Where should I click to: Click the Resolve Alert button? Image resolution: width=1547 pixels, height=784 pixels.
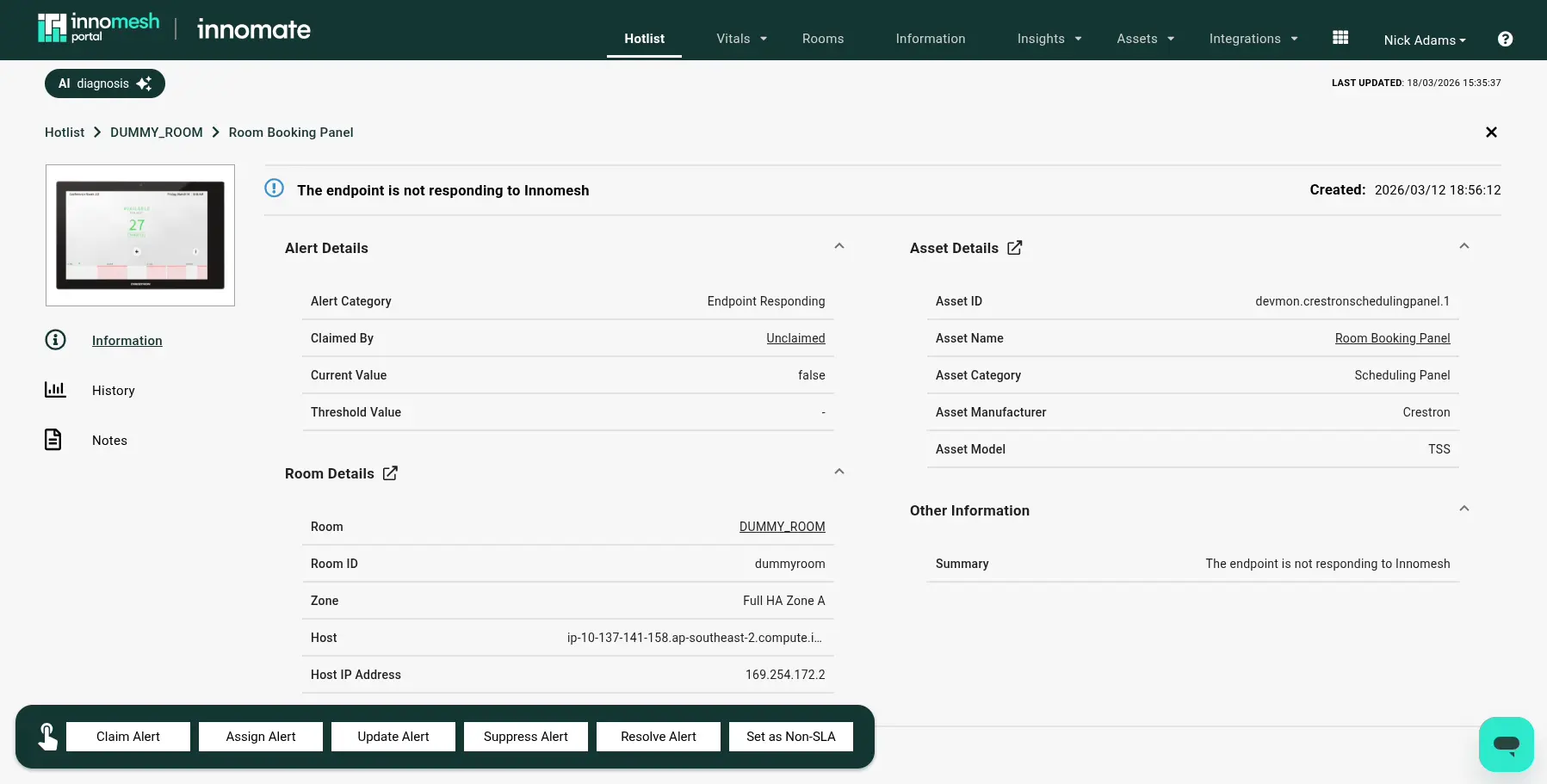(x=659, y=737)
